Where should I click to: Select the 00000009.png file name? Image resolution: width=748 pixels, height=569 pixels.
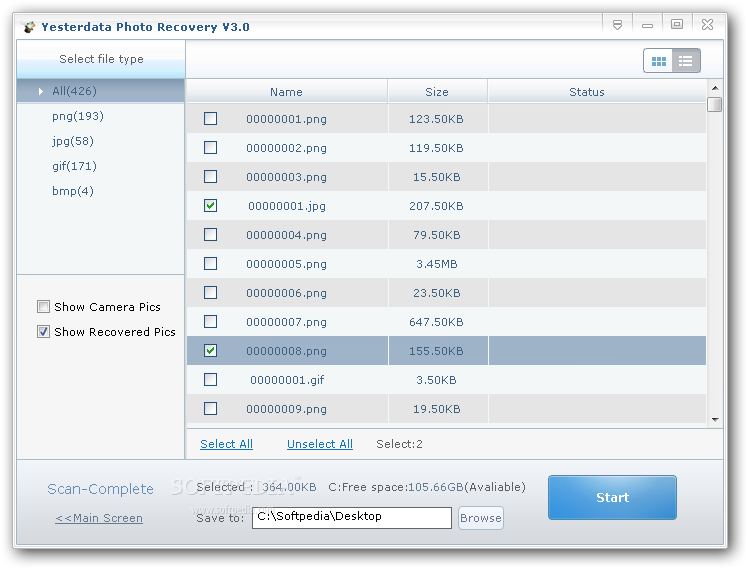[x=287, y=409]
